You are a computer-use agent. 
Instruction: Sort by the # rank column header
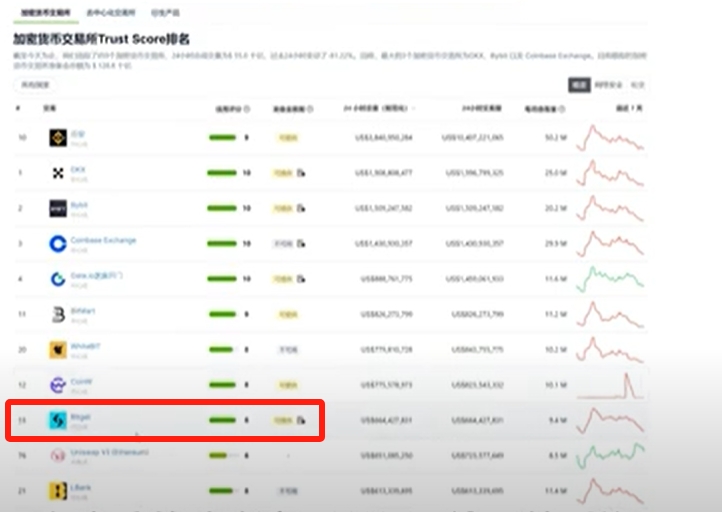18,108
